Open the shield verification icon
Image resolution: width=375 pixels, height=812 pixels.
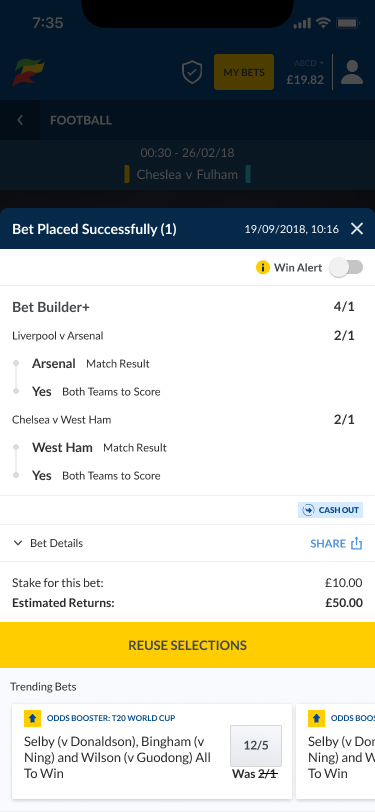click(x=192, y=72)
